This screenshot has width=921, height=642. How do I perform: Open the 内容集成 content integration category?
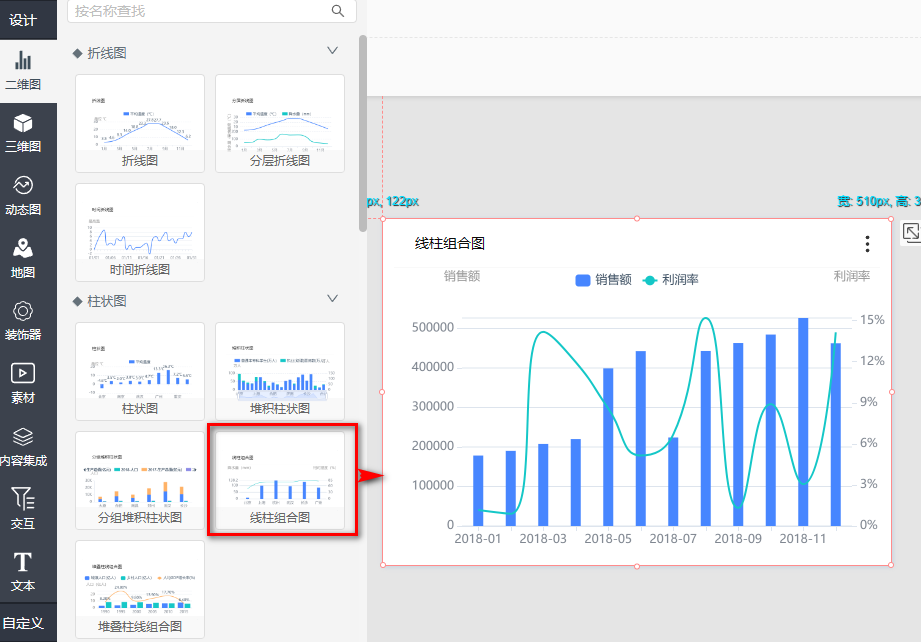(22, 446)
